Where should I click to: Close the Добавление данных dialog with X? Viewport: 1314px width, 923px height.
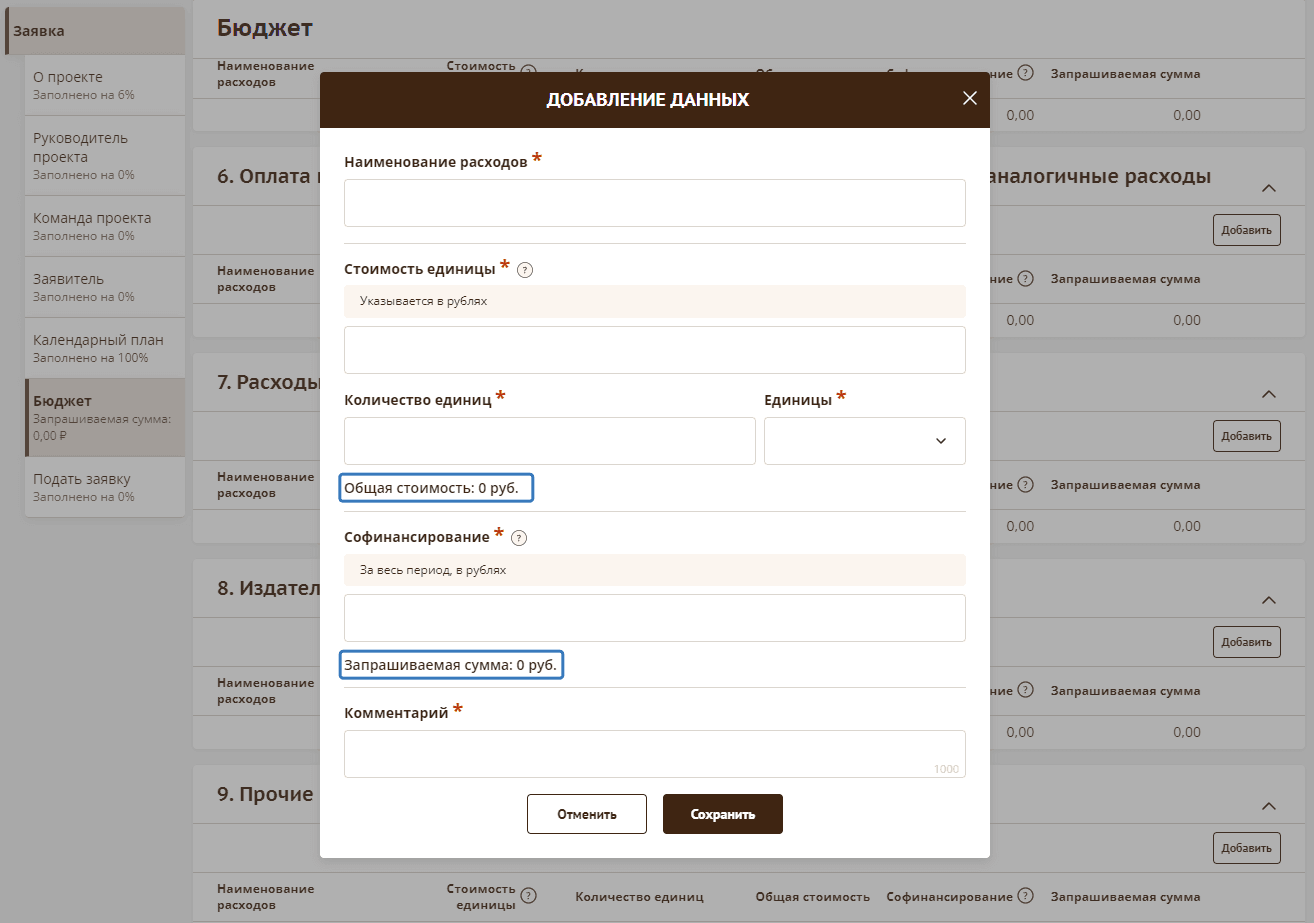pos(968,98)
